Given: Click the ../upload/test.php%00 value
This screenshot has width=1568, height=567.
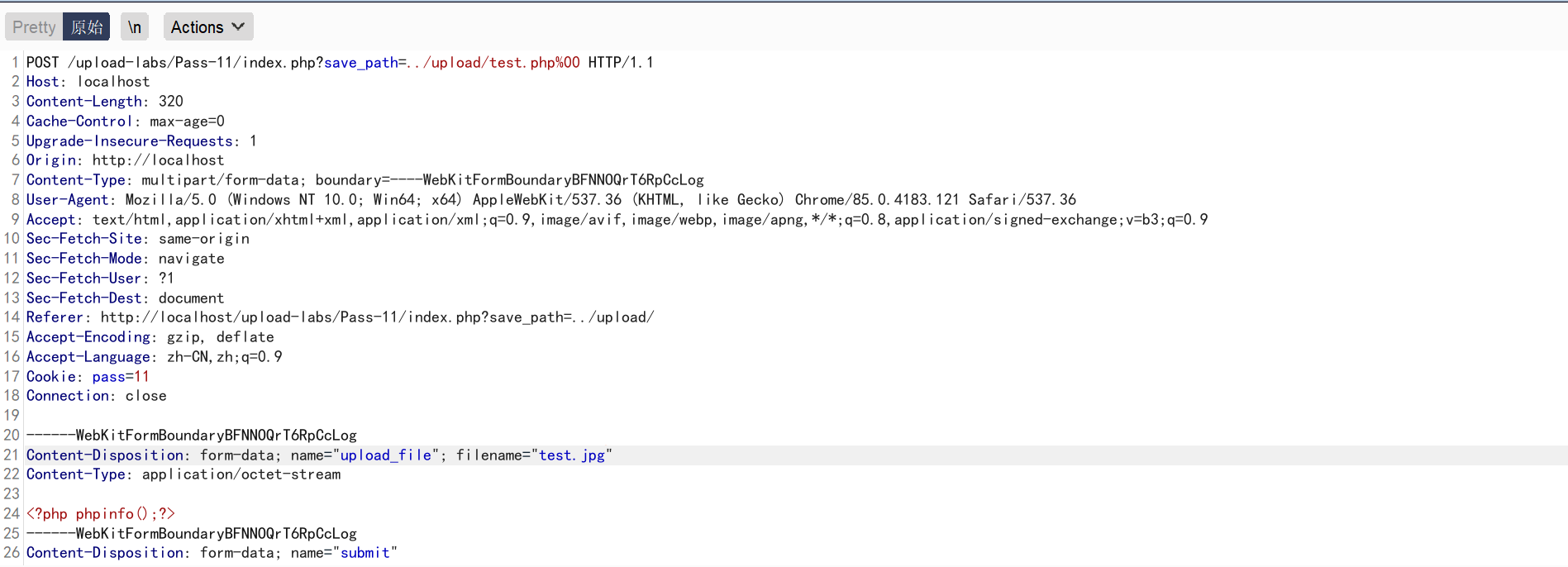Looking at the screenshot, I should [x=493, y=63].
